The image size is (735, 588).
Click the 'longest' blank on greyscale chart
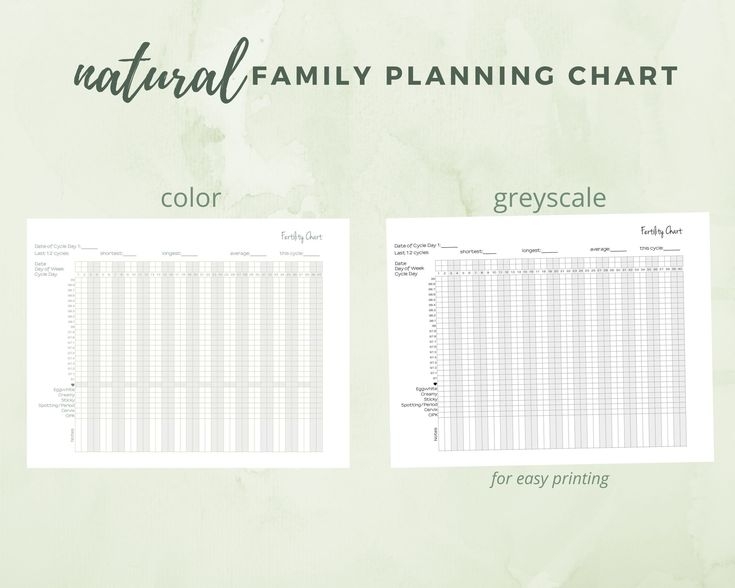[x=548, y=250]
